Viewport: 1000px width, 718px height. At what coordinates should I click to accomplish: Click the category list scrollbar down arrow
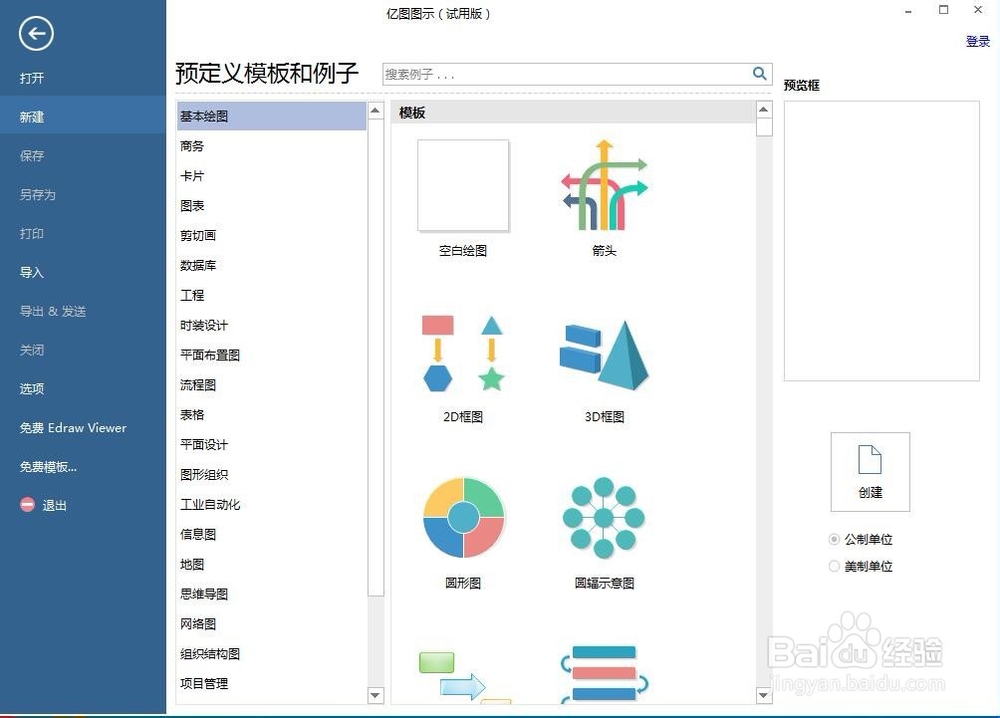[375, 695]
